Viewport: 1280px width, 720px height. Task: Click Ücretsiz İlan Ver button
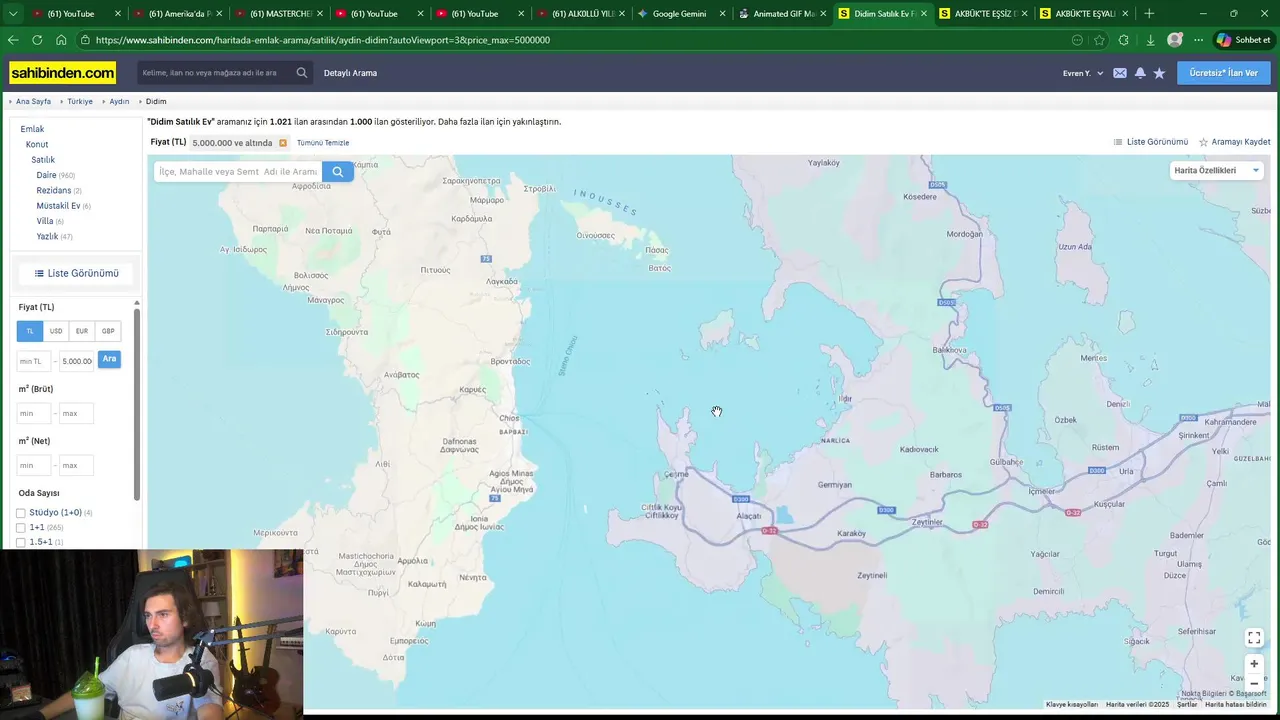click(1224, 73)
